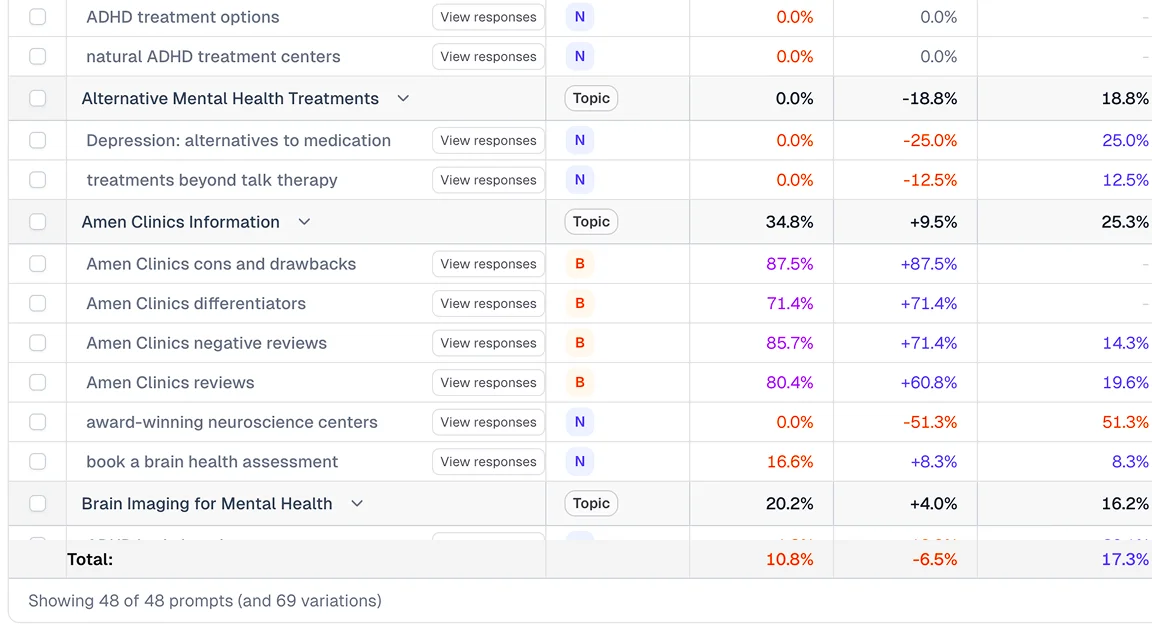Click the N badge beside treatments beyond talk therapy
Image resolution: width=1152 pixels, height=632 pixels.
(579, 180)
